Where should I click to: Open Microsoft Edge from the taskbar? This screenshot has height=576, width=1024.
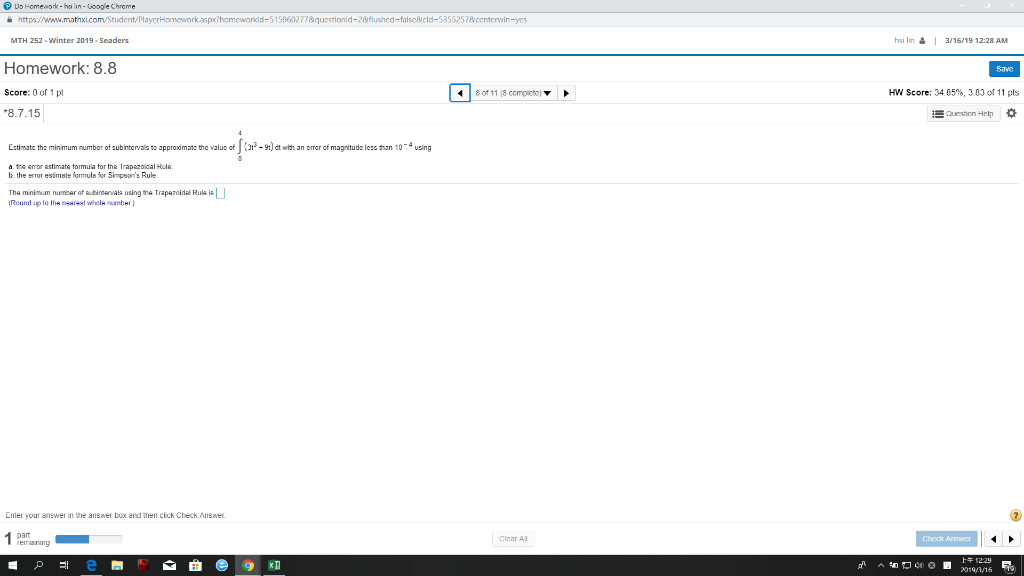coord(91,566)
